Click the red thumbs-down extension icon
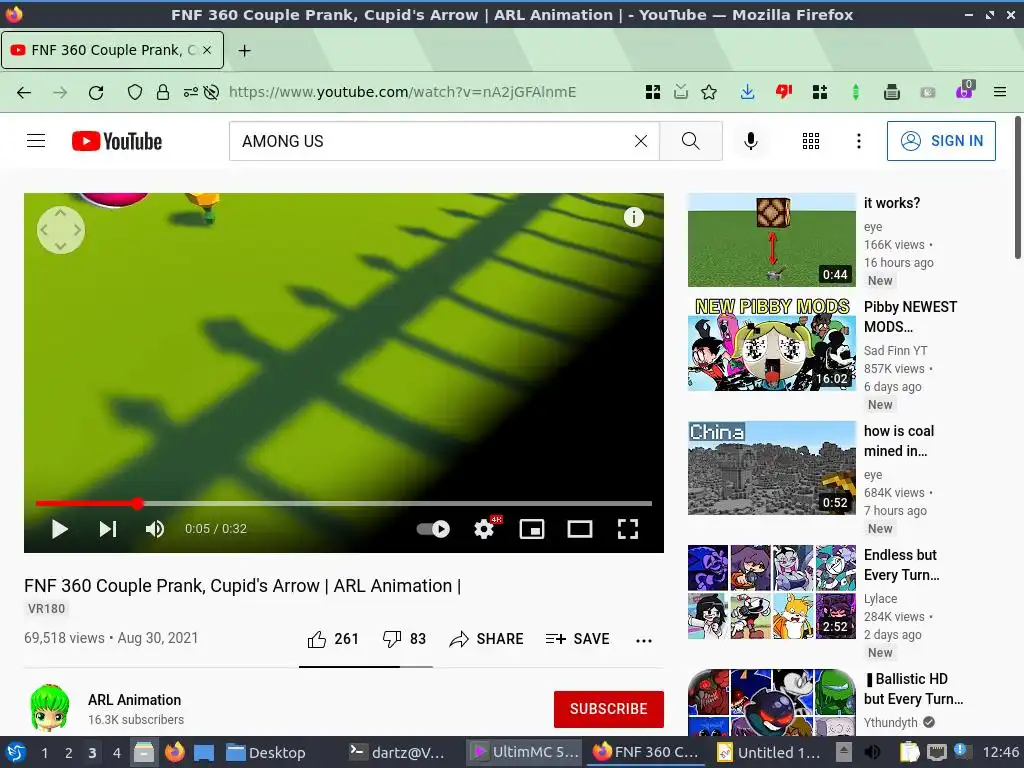The width and height of the screenshot is (1024, 768). coord(784,92)
